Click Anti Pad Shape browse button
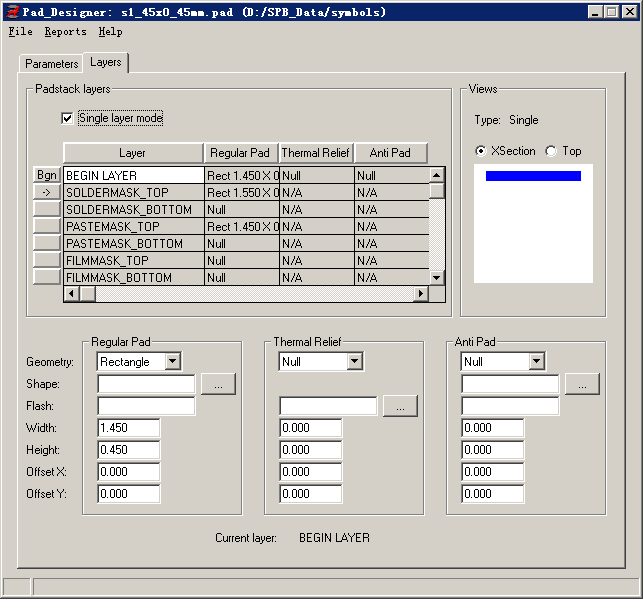Image resolution: width=643 pixels, height=599 pixels. 582,384
